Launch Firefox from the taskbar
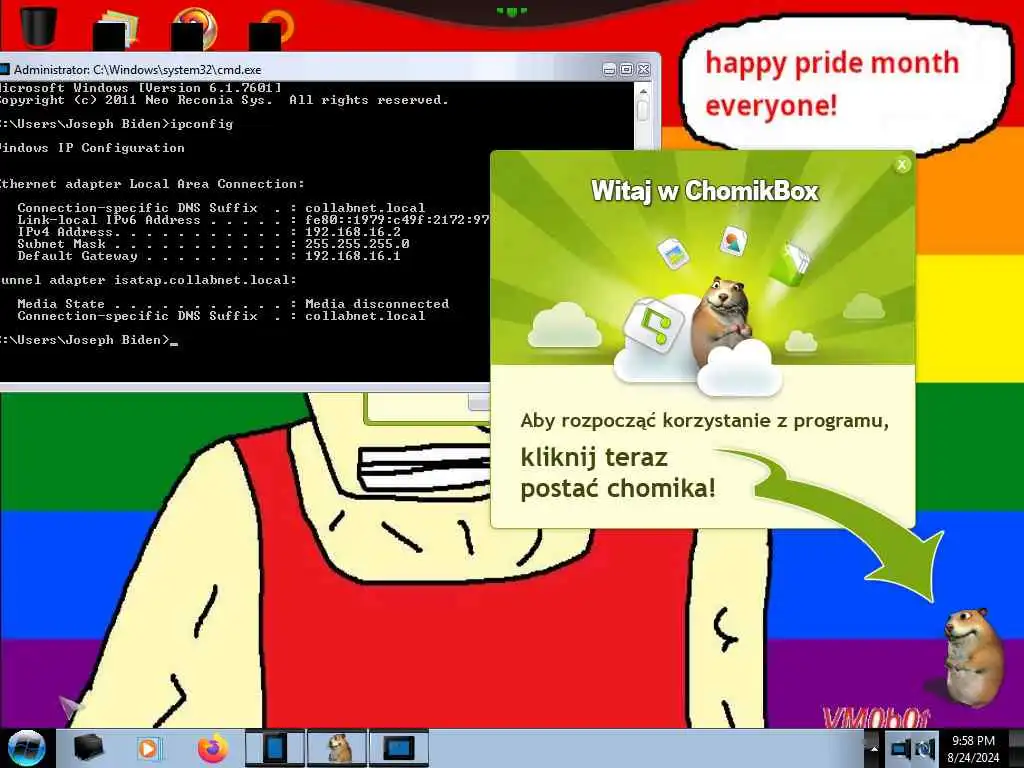 [212, 748]
